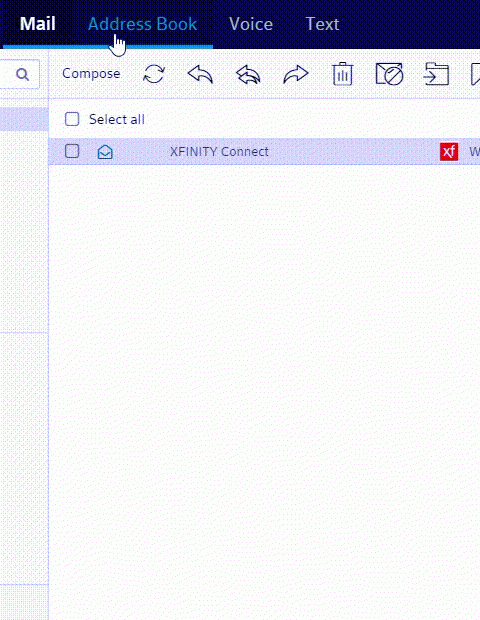Mark as spam using the blocked envelope icon
Image resolution: width=480 pixels, height=620 pixels.
pos(389,74)
